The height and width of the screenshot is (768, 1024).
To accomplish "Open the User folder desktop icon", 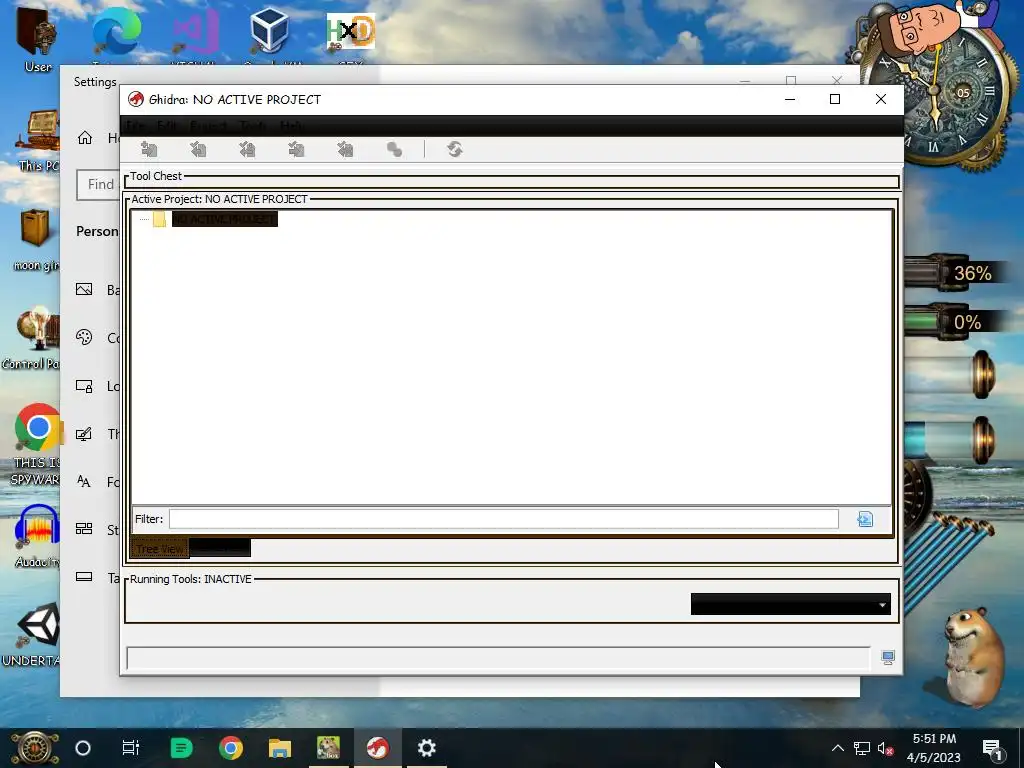I will (x=37, y=38).
